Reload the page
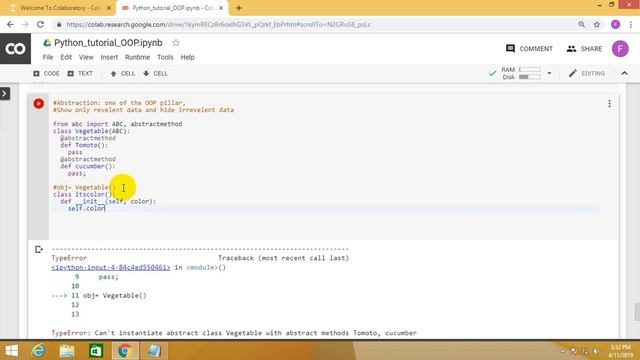The height and width of the screenshot is (360, 640). 40,24
